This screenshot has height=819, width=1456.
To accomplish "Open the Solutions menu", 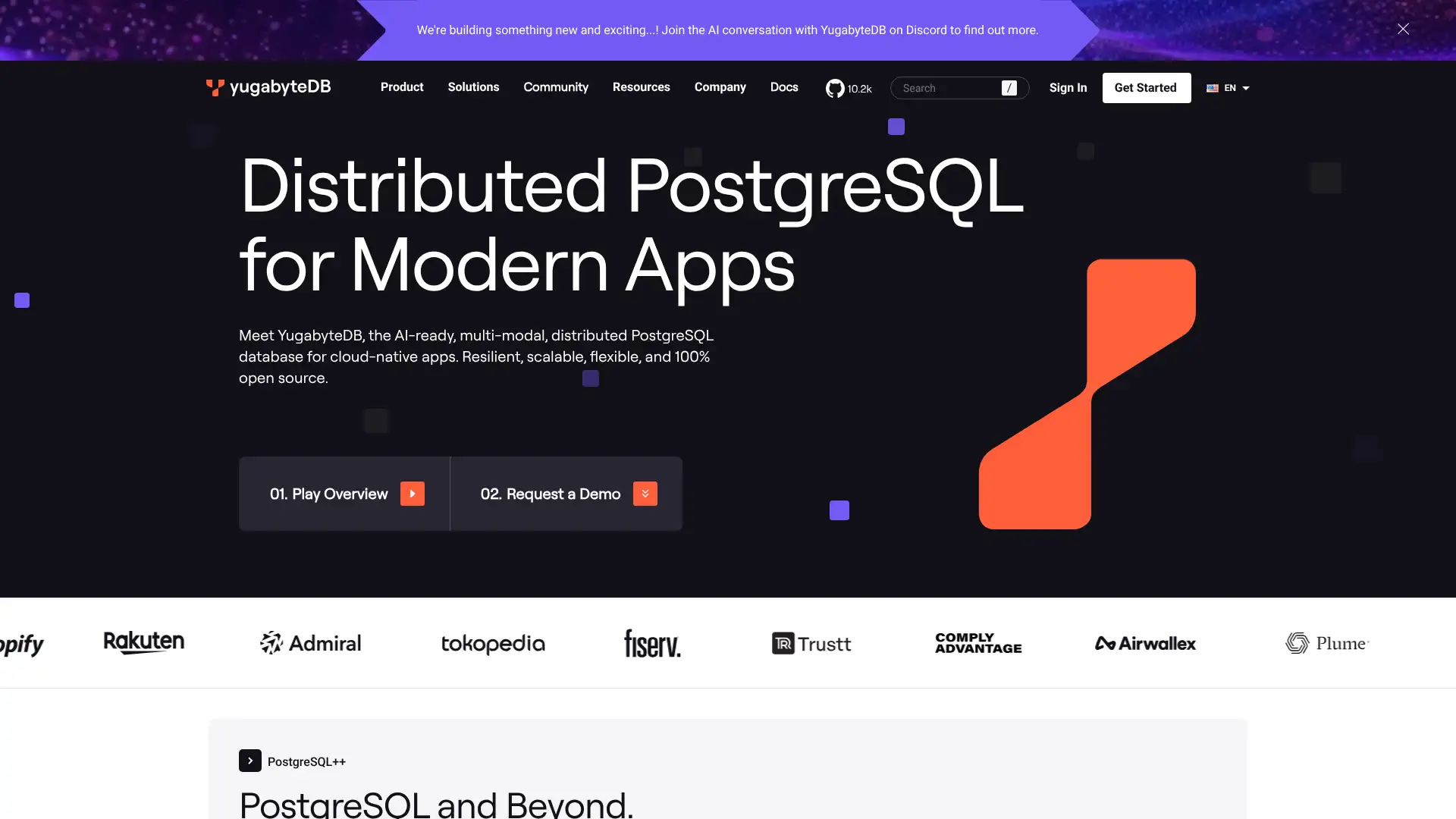I will 473,87.
